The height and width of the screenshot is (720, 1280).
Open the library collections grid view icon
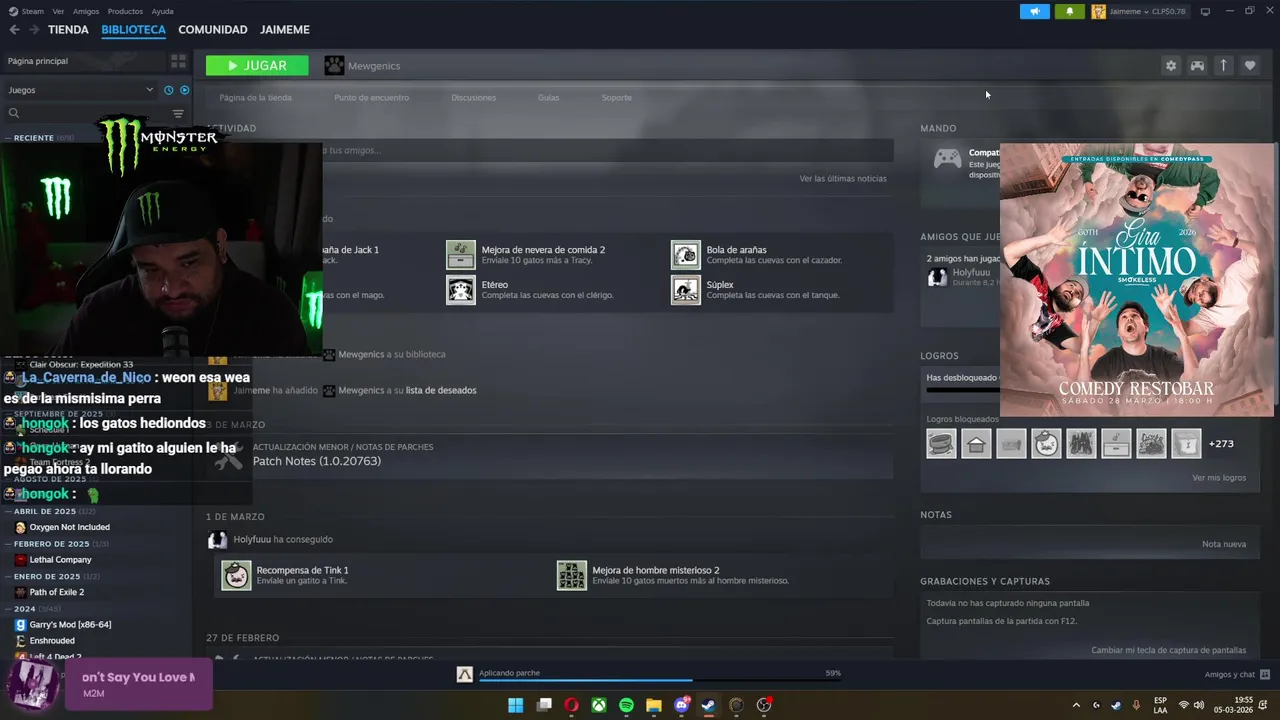point(178,61)
